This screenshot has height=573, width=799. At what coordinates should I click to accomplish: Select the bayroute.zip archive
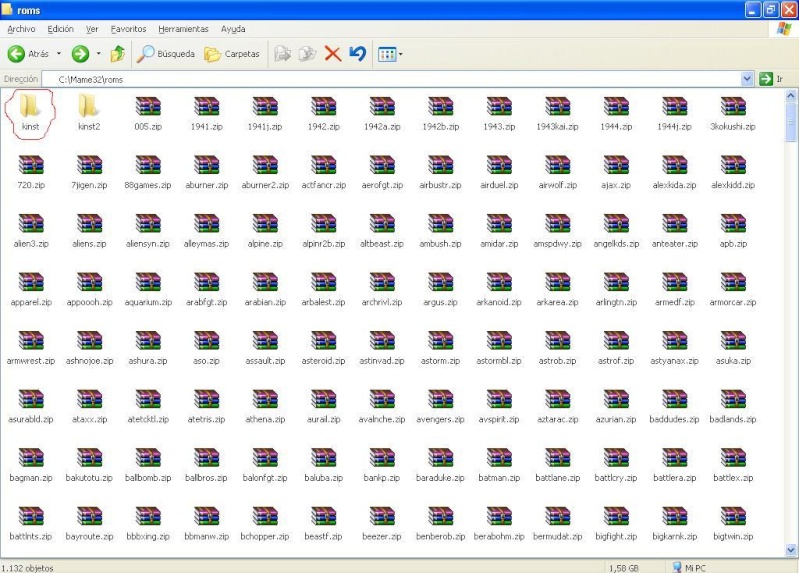[x=89, y=524]
